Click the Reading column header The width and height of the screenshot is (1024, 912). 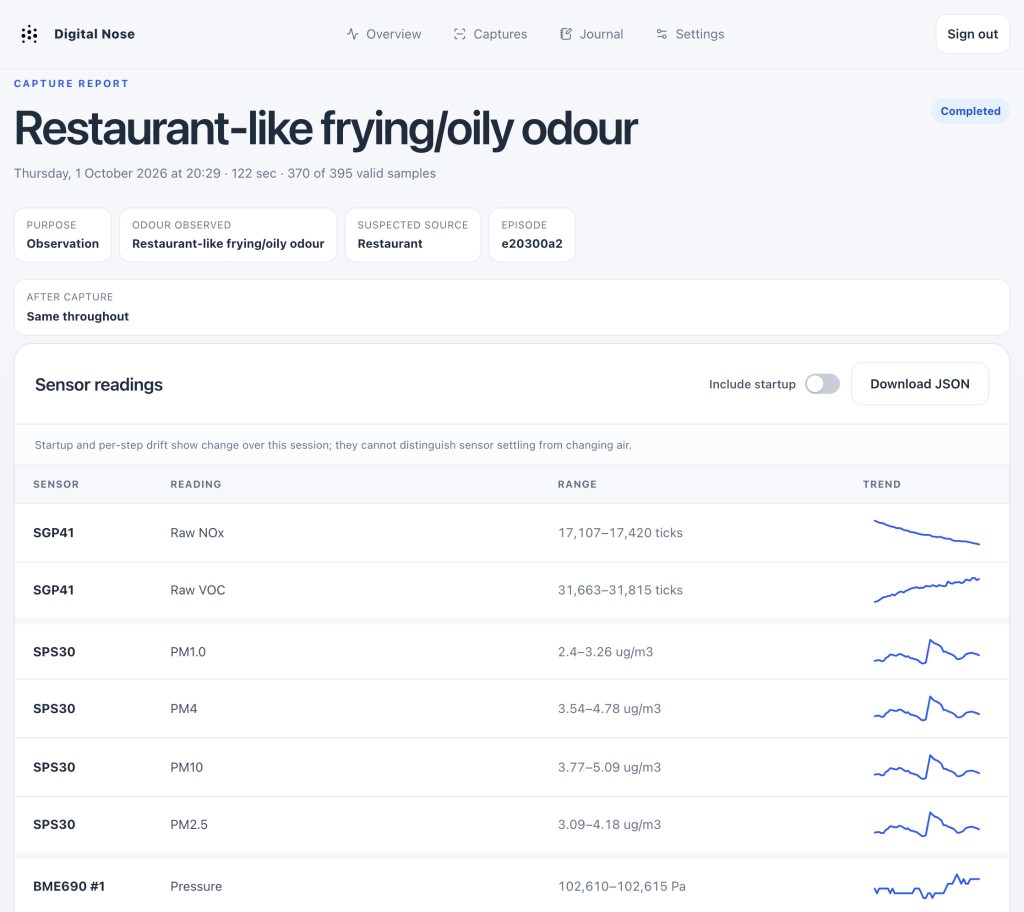click(x=196, y=484)
